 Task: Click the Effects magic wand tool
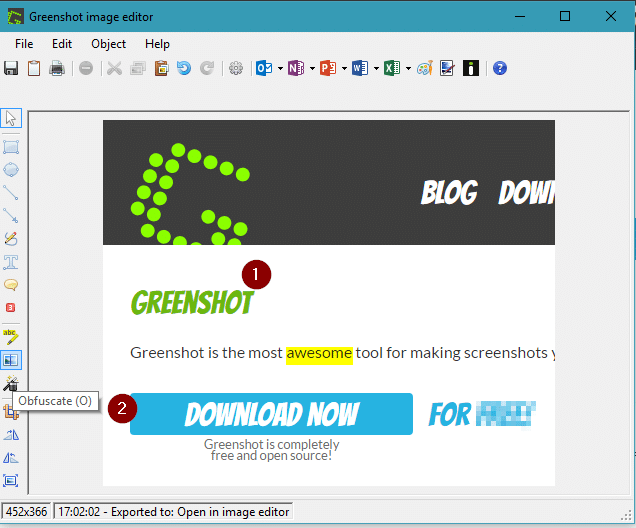pyautogui.click(x=11, y=383)
